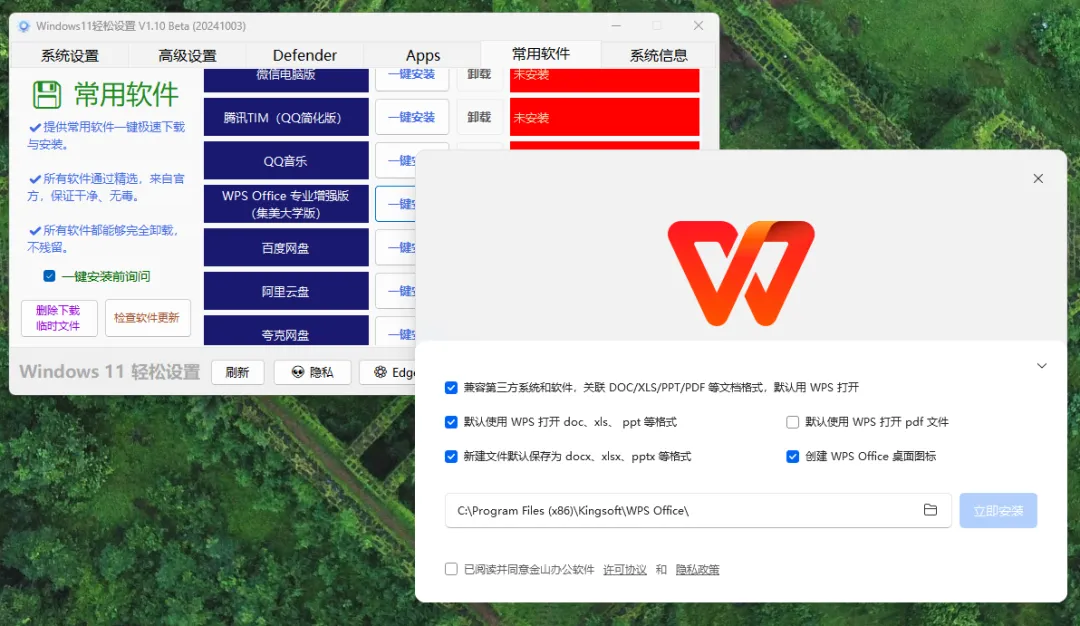
Task: Click 检查软件更新 to check for updates
Action: coord(147,318)
